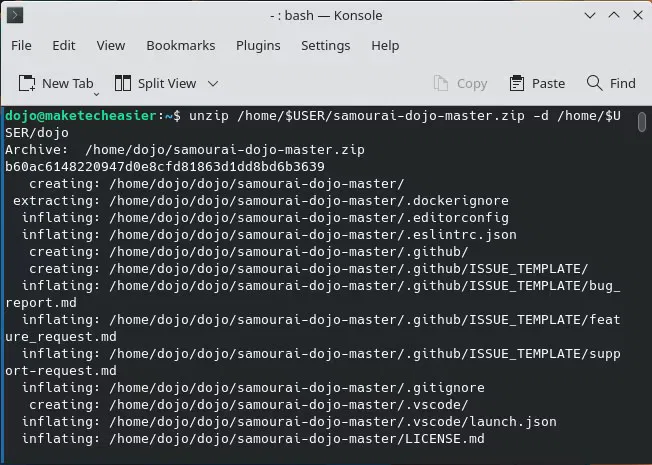The image size is (652, 465).
Task: Click the 'ort-request.md' wrapped text
Action: (x=61, y=371)
